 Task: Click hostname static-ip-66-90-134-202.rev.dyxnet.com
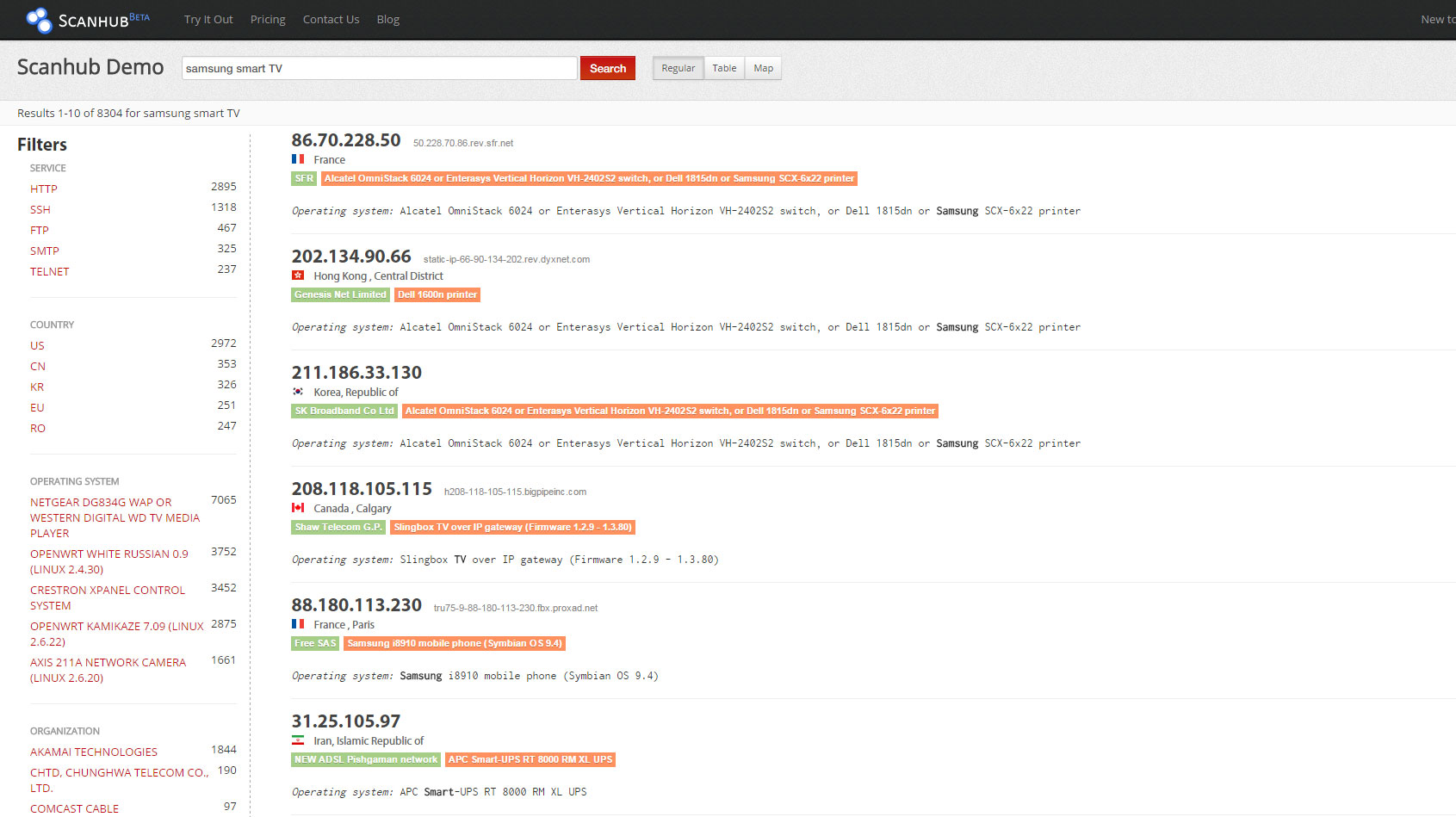pyautogui.click(x=506, y=259)
